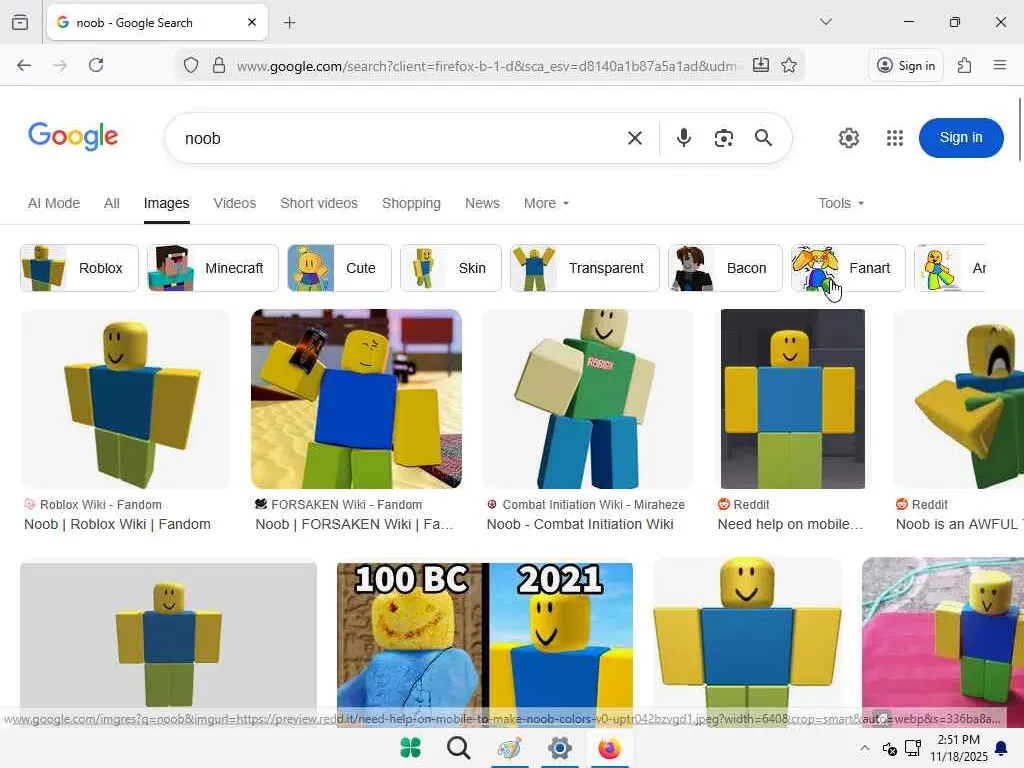The width and height of the screenshot is (1024, 768).
Task: Open Short videos tab
Action: click(319, 204)
